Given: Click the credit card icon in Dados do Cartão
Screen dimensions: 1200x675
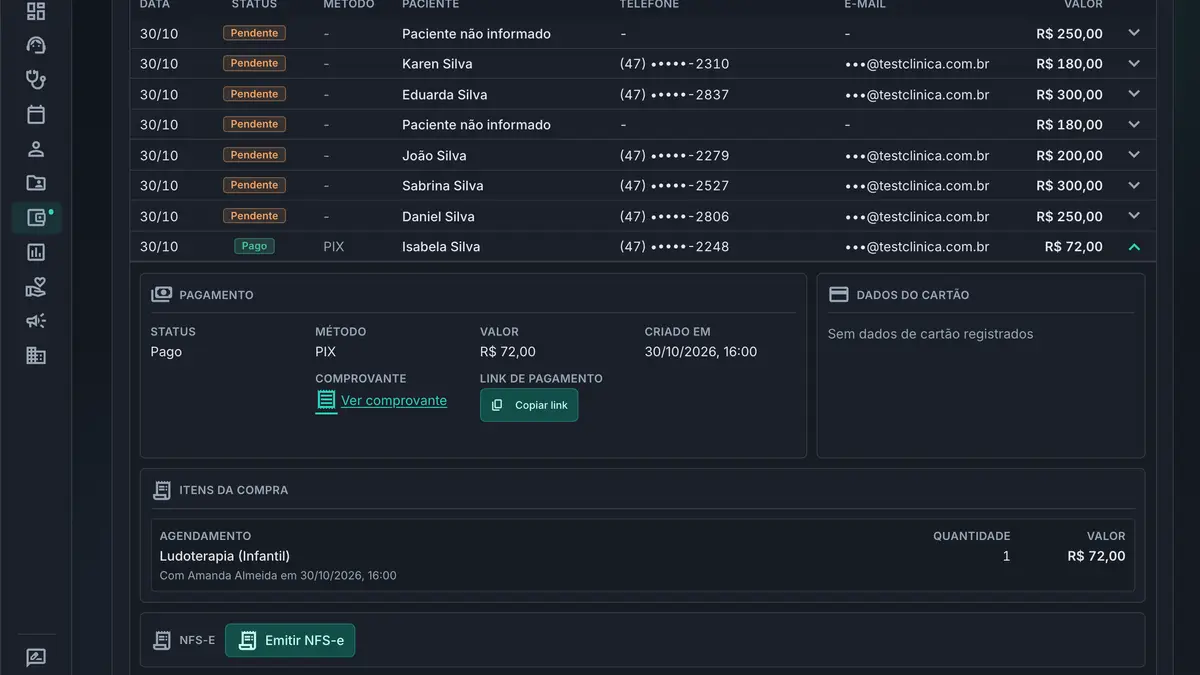Looking at the screenshot, I should coord(839,294).
